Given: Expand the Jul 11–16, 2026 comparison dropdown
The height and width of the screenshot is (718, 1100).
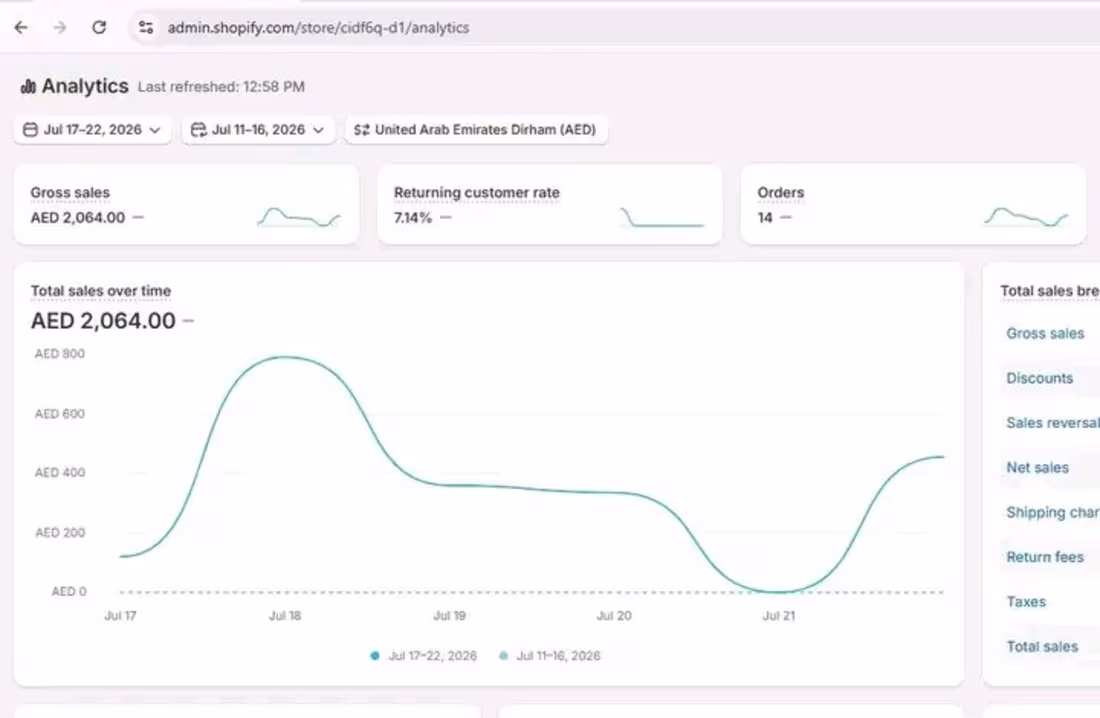Looking at the screenshot, I should (x=258, y=130).
